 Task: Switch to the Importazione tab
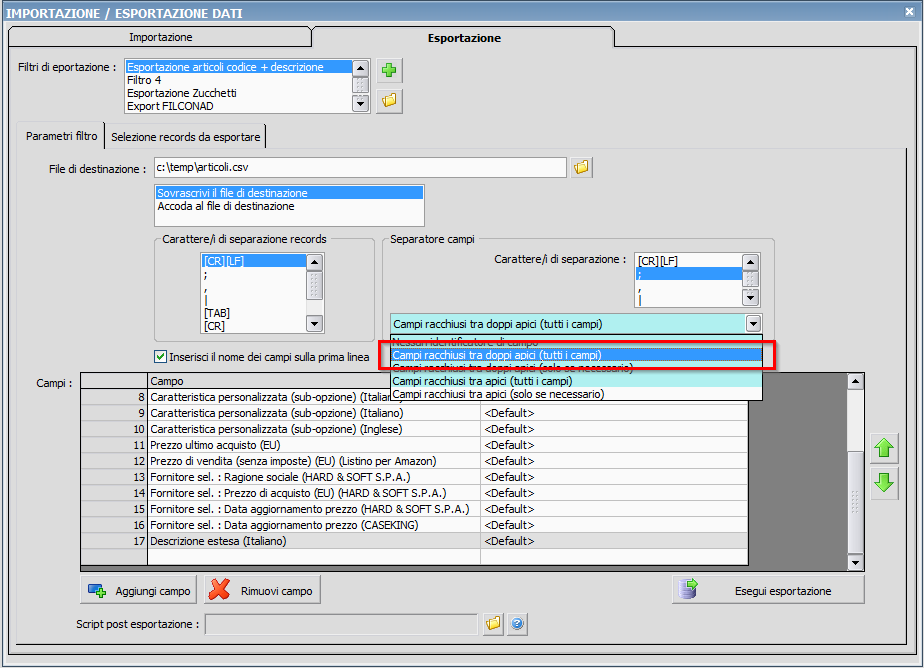coord(160,37)
